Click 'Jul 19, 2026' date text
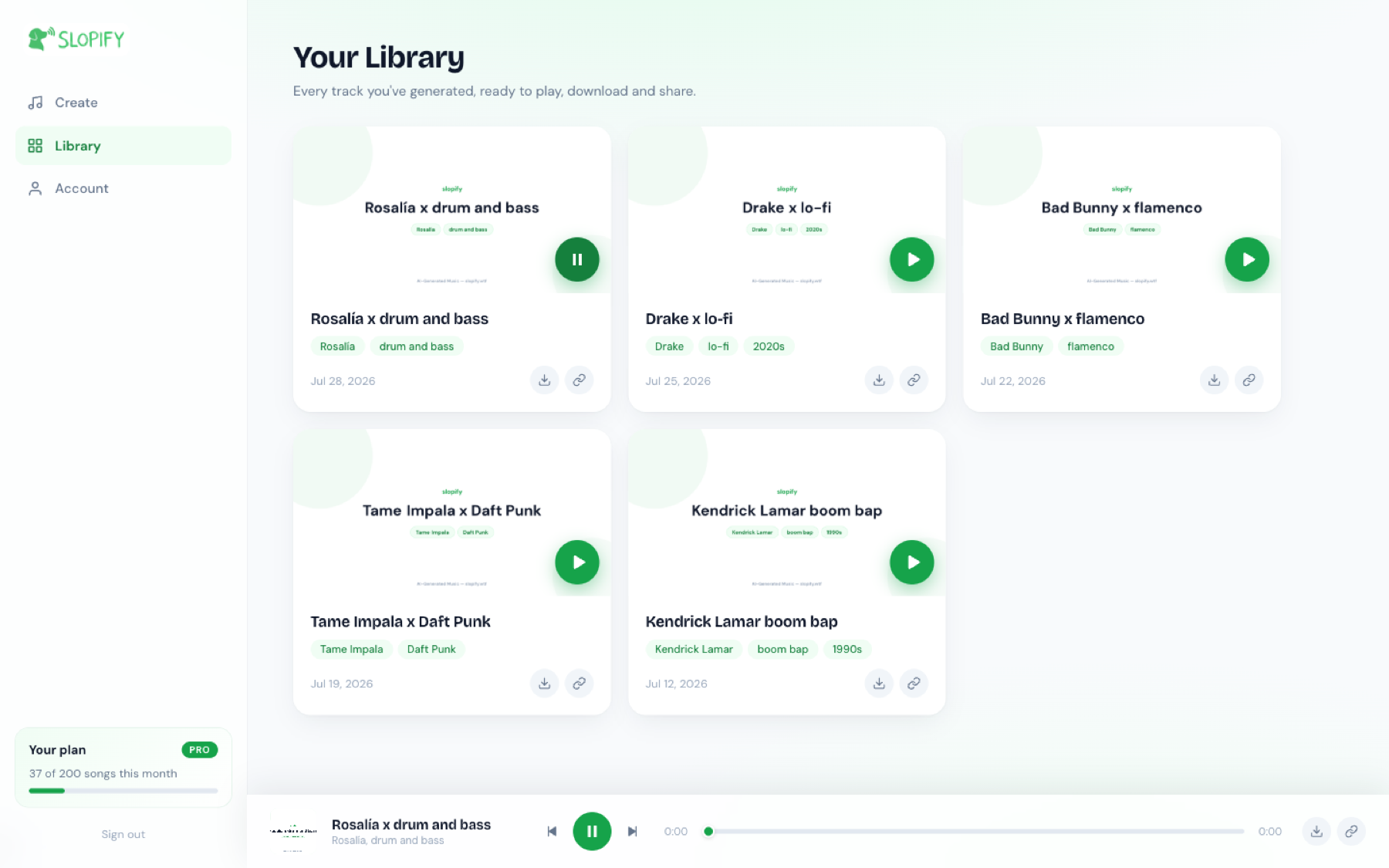The width and height of the screenshot is (1389, 868). pyautogui.click(x=342, y=684)
